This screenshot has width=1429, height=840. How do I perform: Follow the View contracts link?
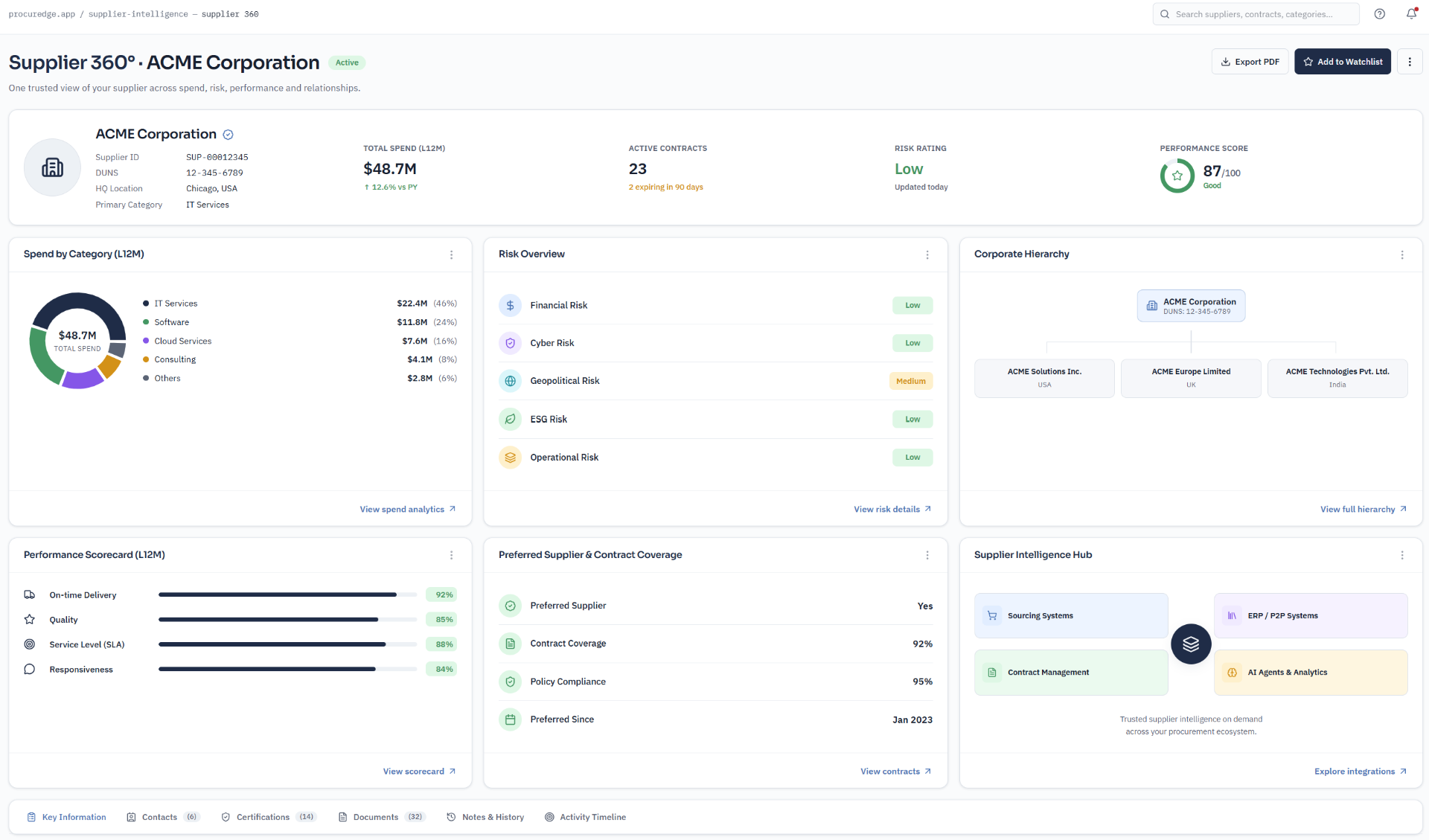pyautogui.click(x=895, y=772)
